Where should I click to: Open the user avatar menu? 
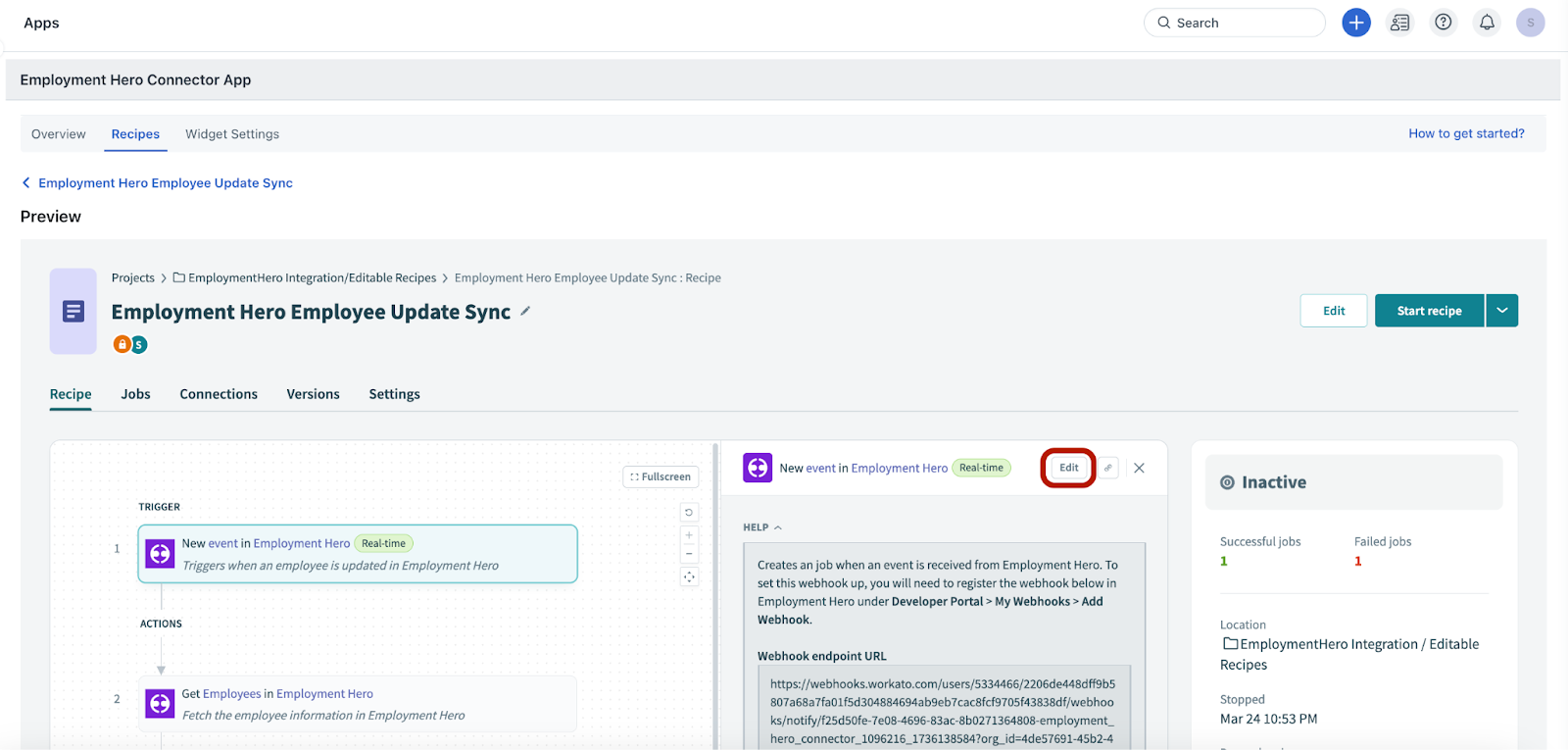coord(1530,23)
